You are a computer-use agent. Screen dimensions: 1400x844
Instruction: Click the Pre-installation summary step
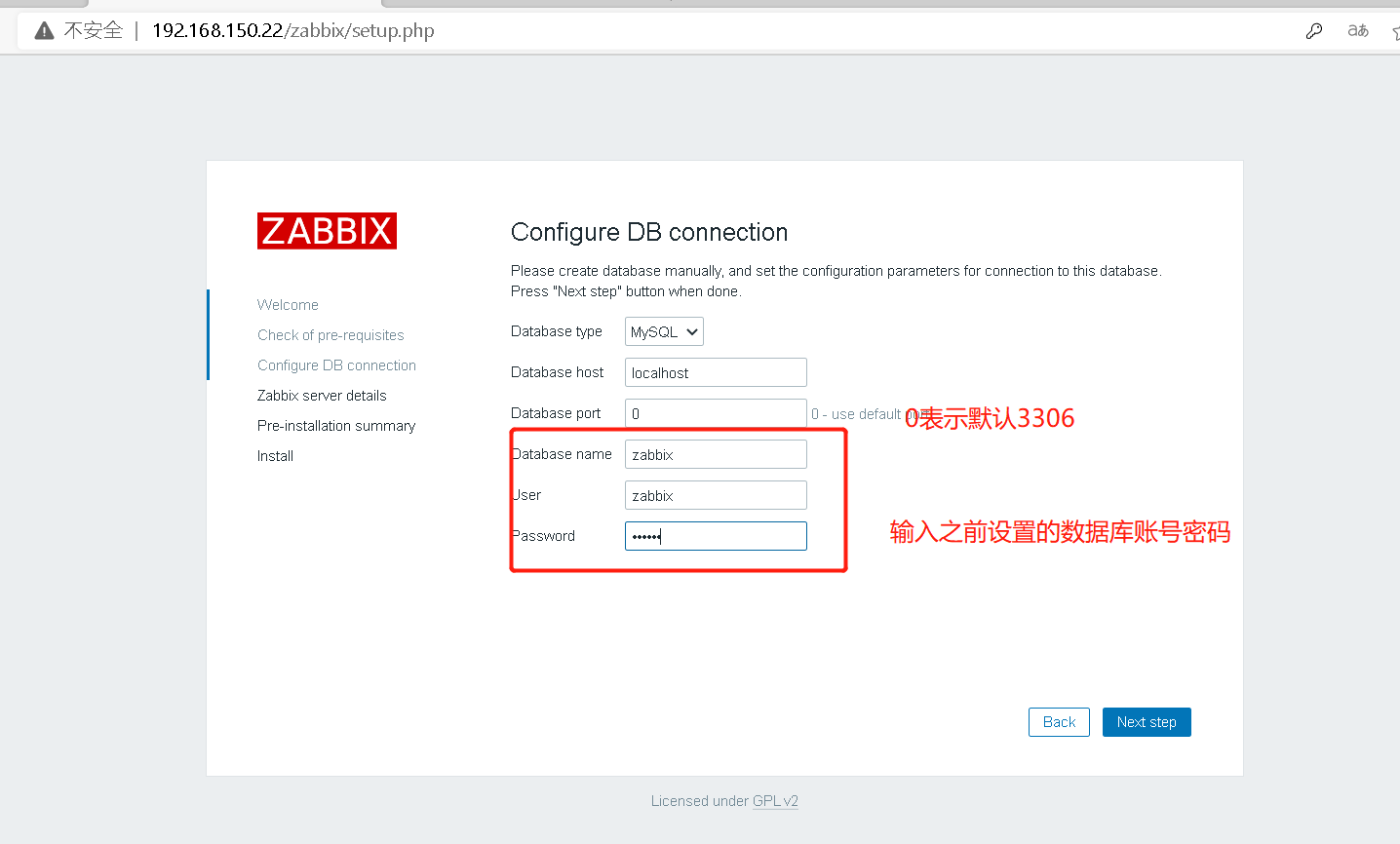point(335,425)
